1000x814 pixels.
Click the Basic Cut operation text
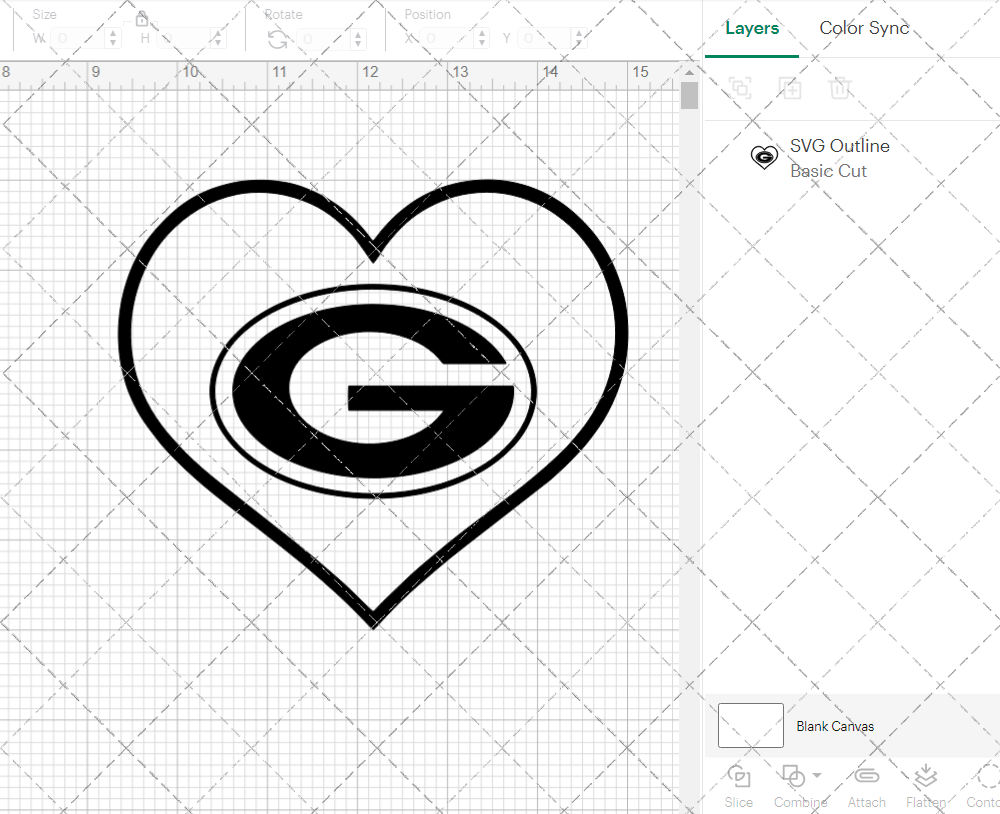[828, 171]
